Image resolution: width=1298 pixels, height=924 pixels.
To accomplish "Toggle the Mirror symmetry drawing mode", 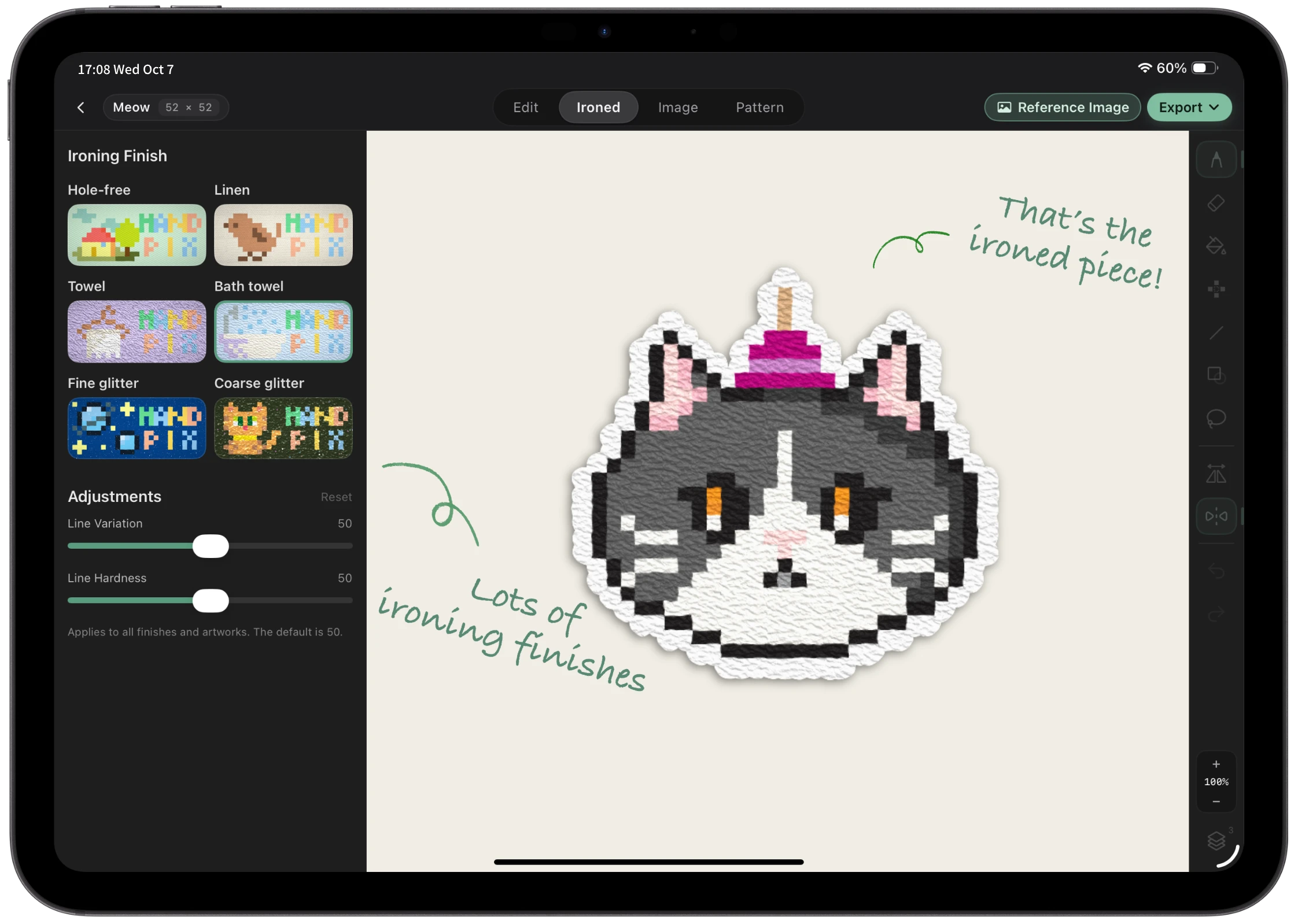I will tap(1216, 516).
